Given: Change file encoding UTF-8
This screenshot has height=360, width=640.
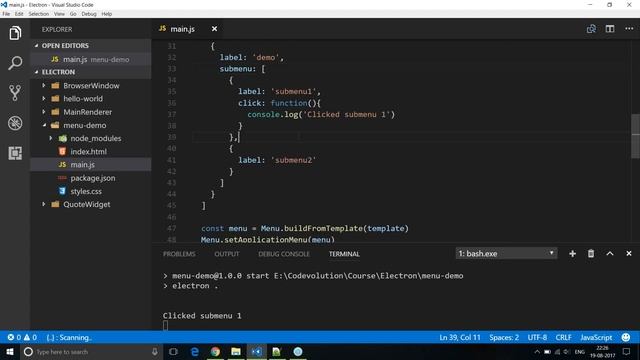Looking at the screenshot, I should [537, 338].
